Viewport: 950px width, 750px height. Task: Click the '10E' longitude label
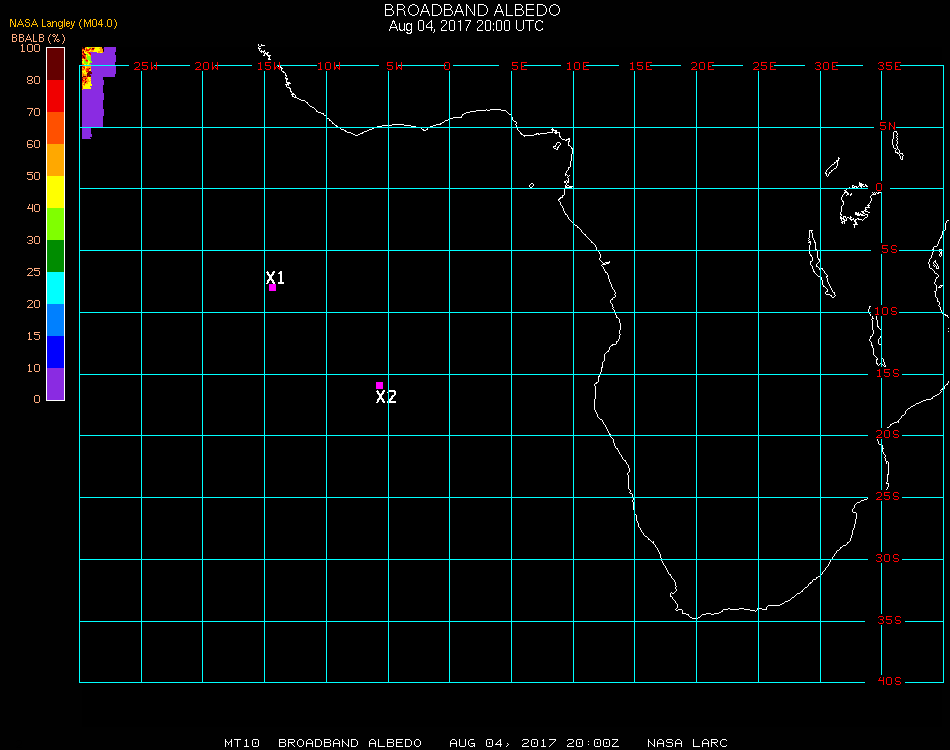[577, 66]
